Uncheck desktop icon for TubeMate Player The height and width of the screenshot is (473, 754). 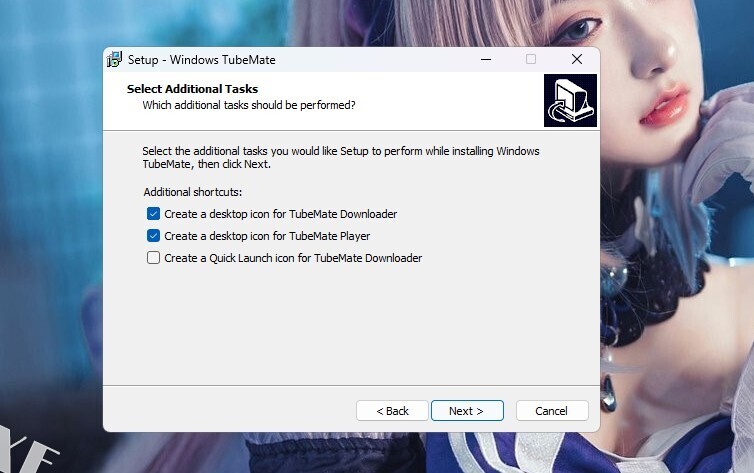tap(153, 236)
